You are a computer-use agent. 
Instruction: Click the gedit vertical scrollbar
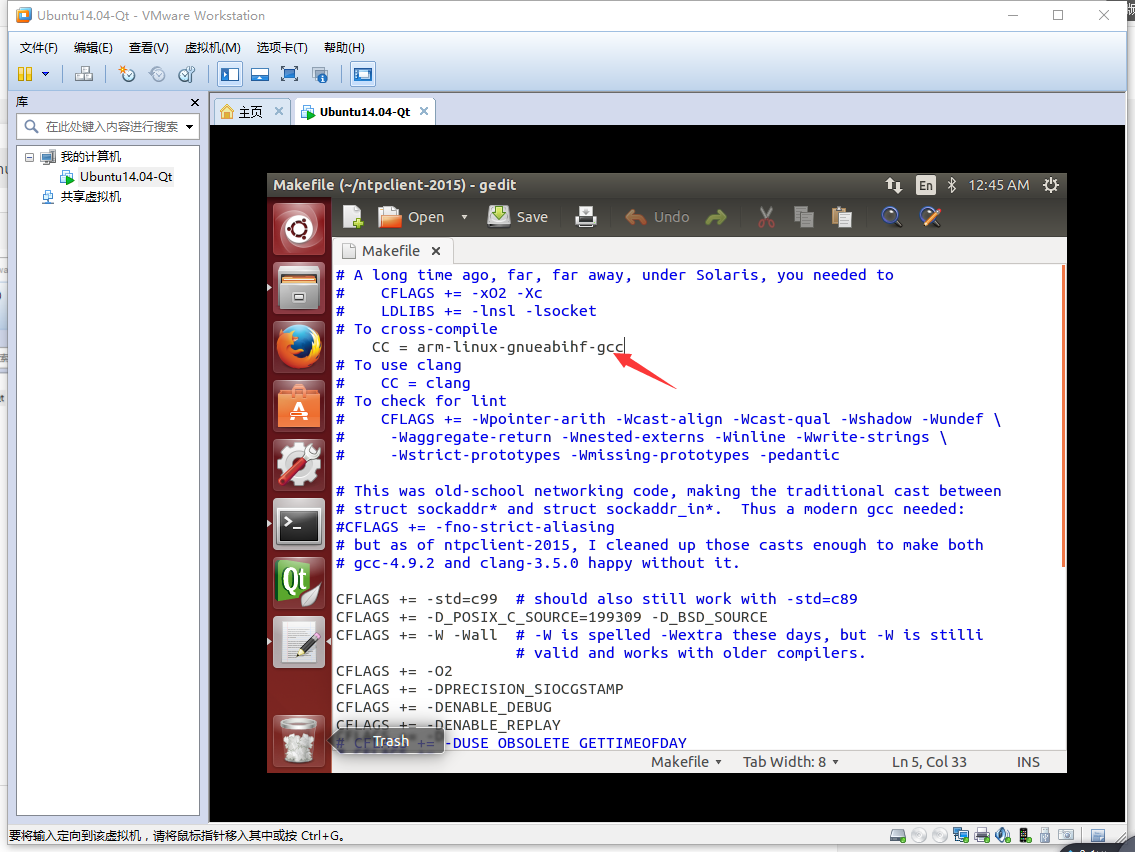coord(1063,416)
